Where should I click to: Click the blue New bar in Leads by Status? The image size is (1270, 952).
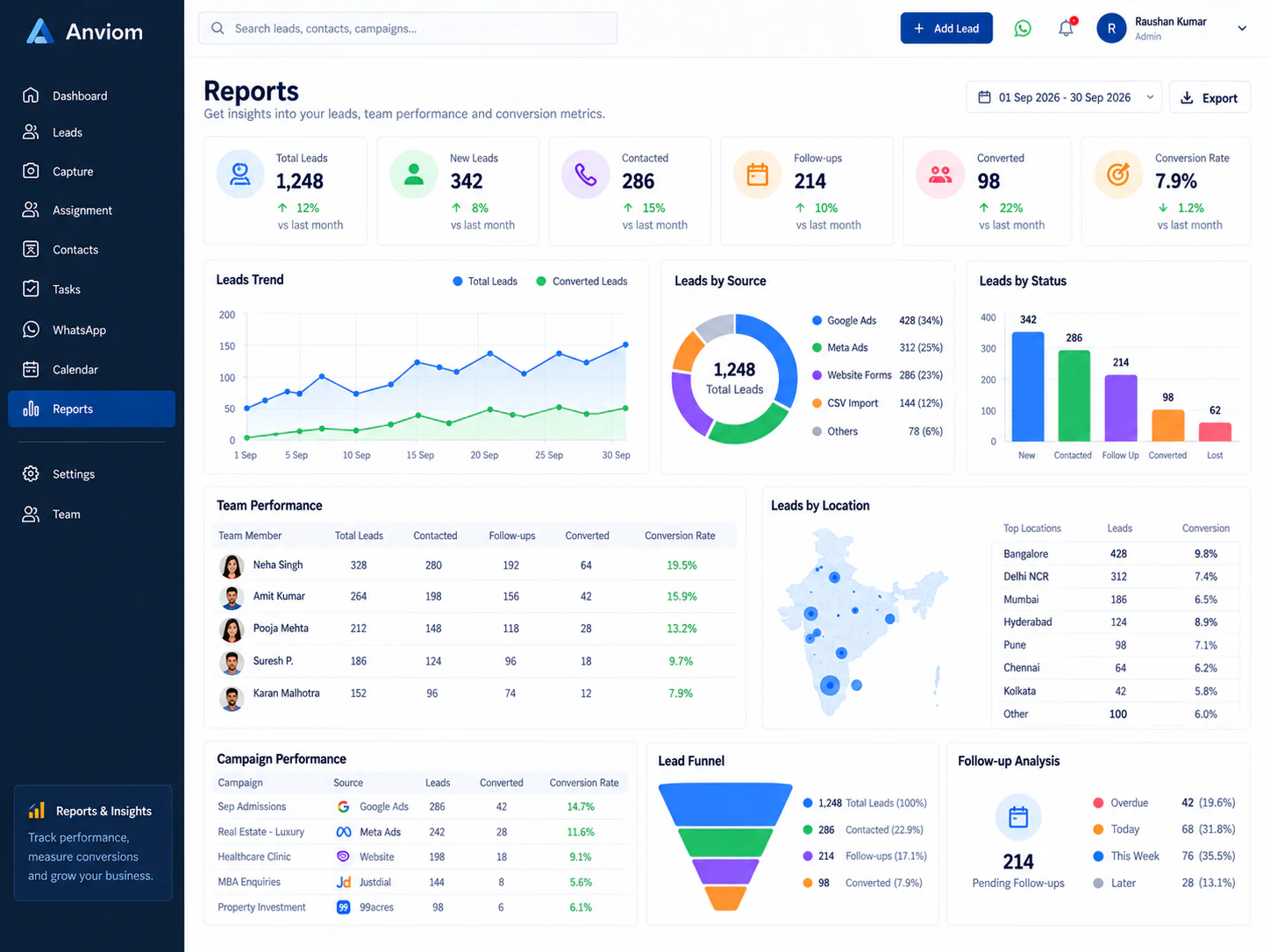(x=1028, y=387)
